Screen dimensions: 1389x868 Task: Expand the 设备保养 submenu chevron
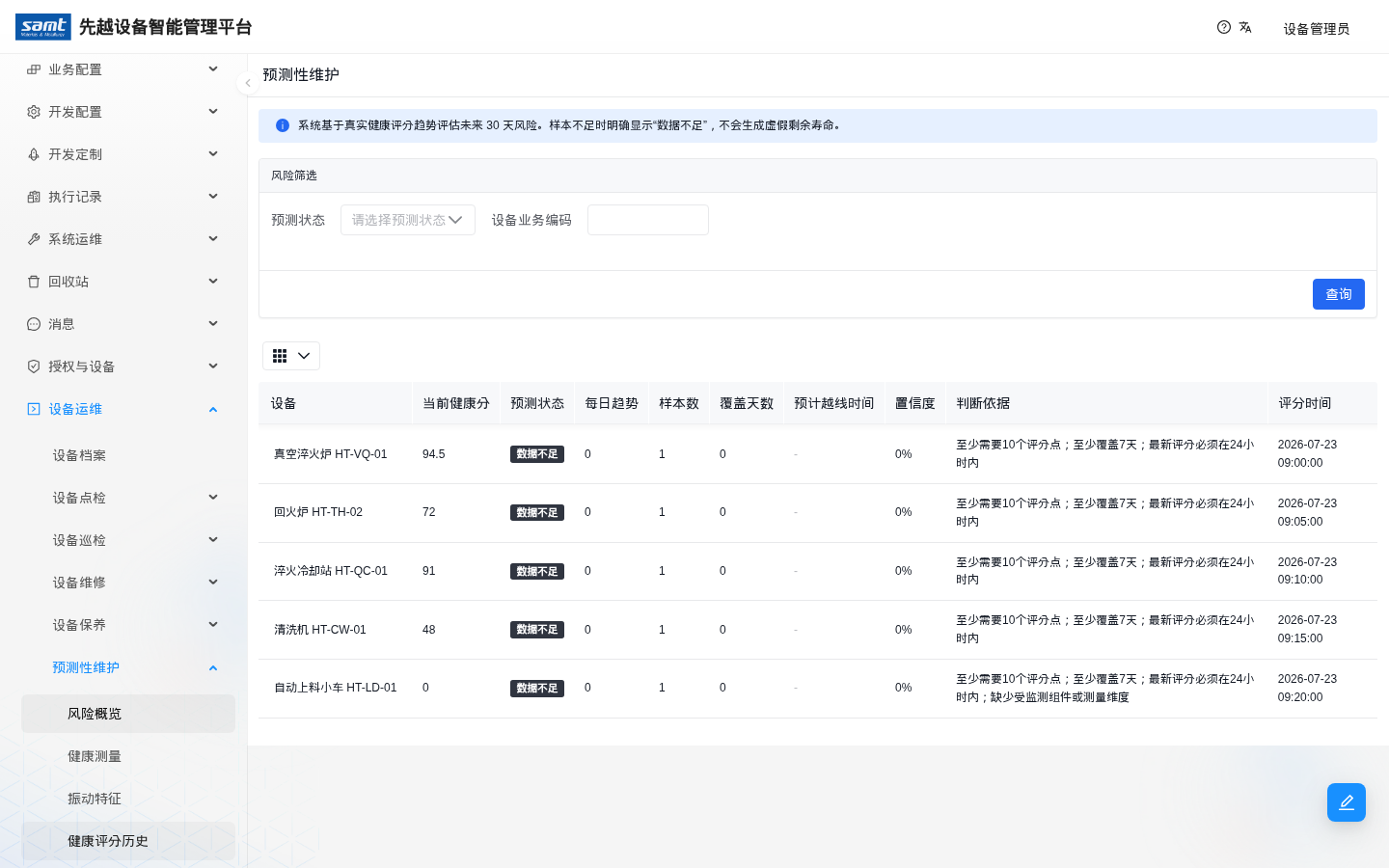[213, 625]
